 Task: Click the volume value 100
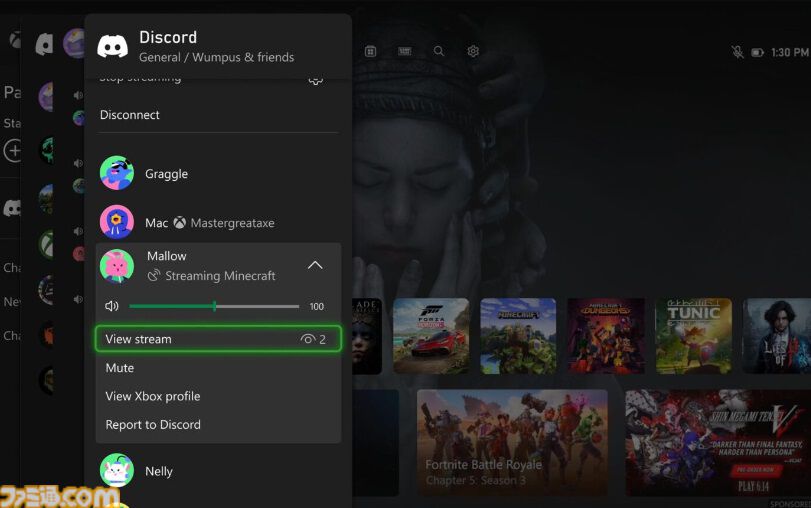tap(317, 307)
